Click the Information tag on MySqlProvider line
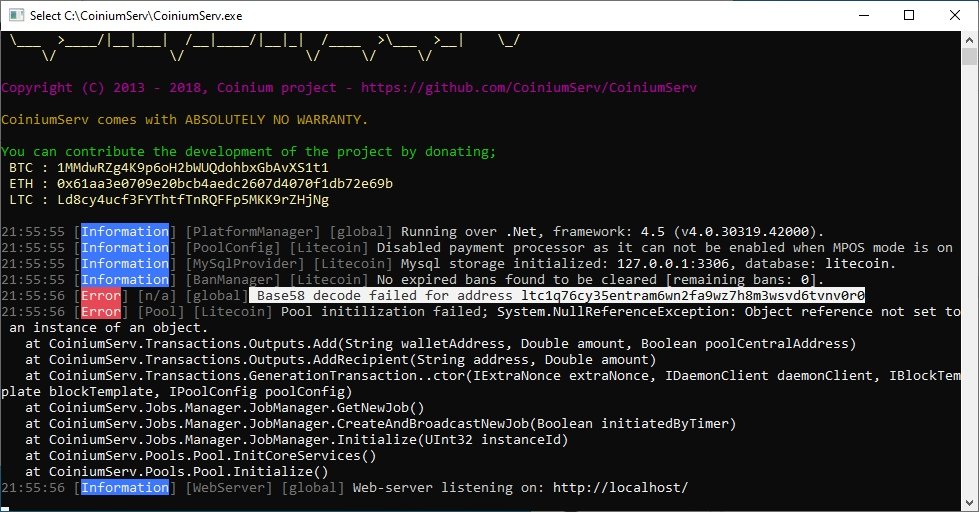Screen dimensions: 979x512 click(x=125, y=263)
